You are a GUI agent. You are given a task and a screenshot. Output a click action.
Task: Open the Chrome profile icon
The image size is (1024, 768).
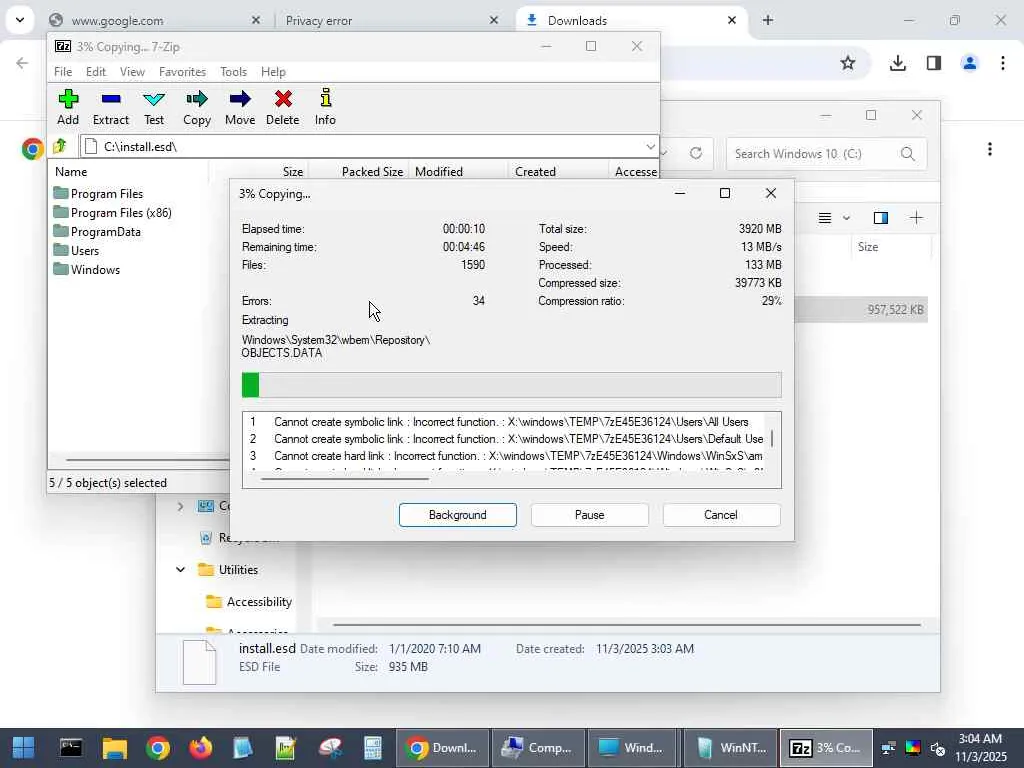[x=970, y=63]
